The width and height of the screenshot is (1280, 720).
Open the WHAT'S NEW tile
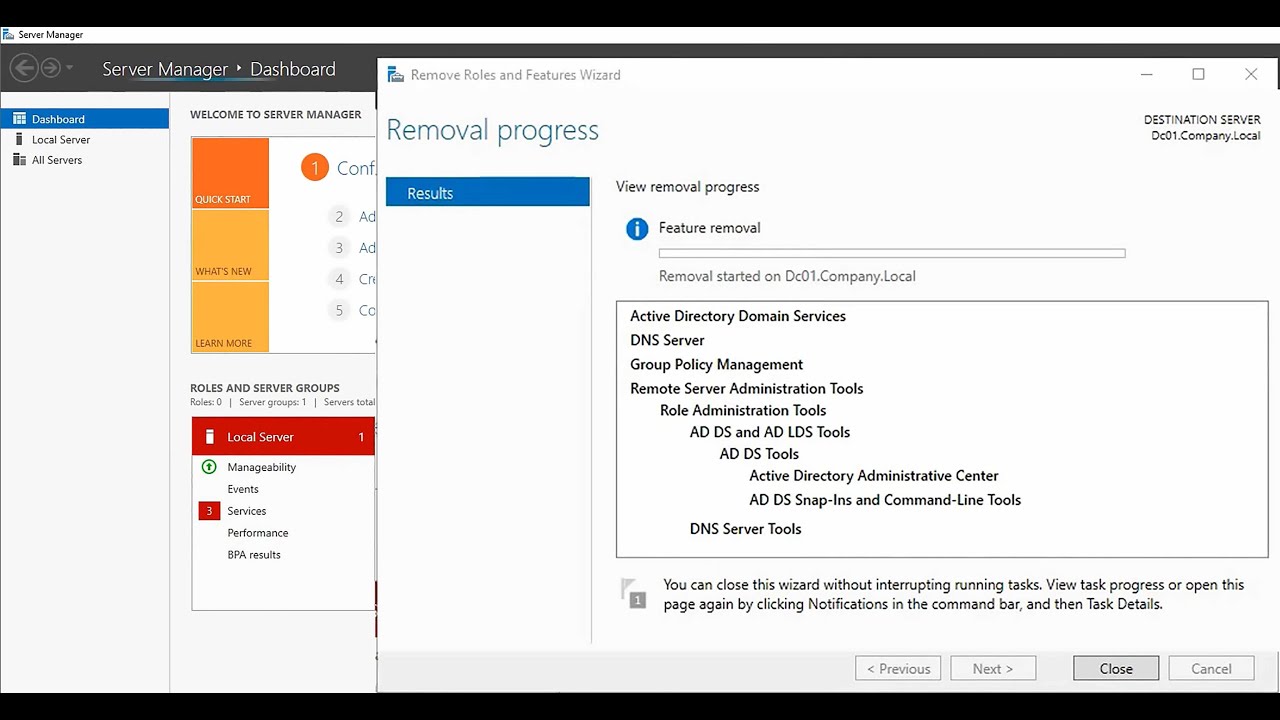230,245
